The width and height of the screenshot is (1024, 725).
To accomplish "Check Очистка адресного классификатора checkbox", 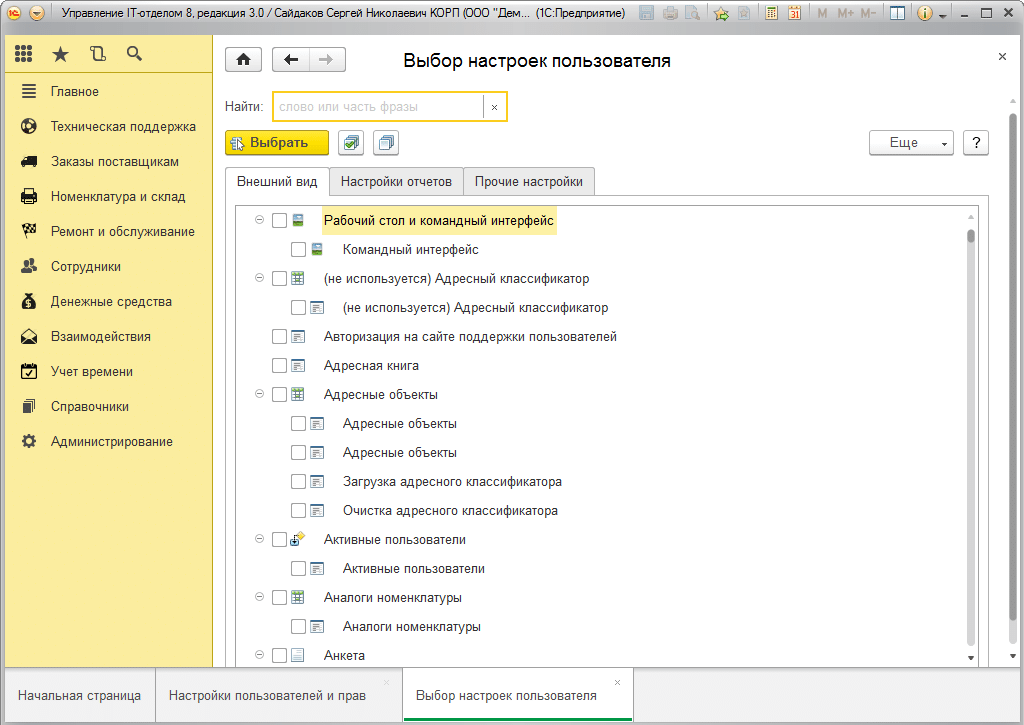I will tap(298, 511).
